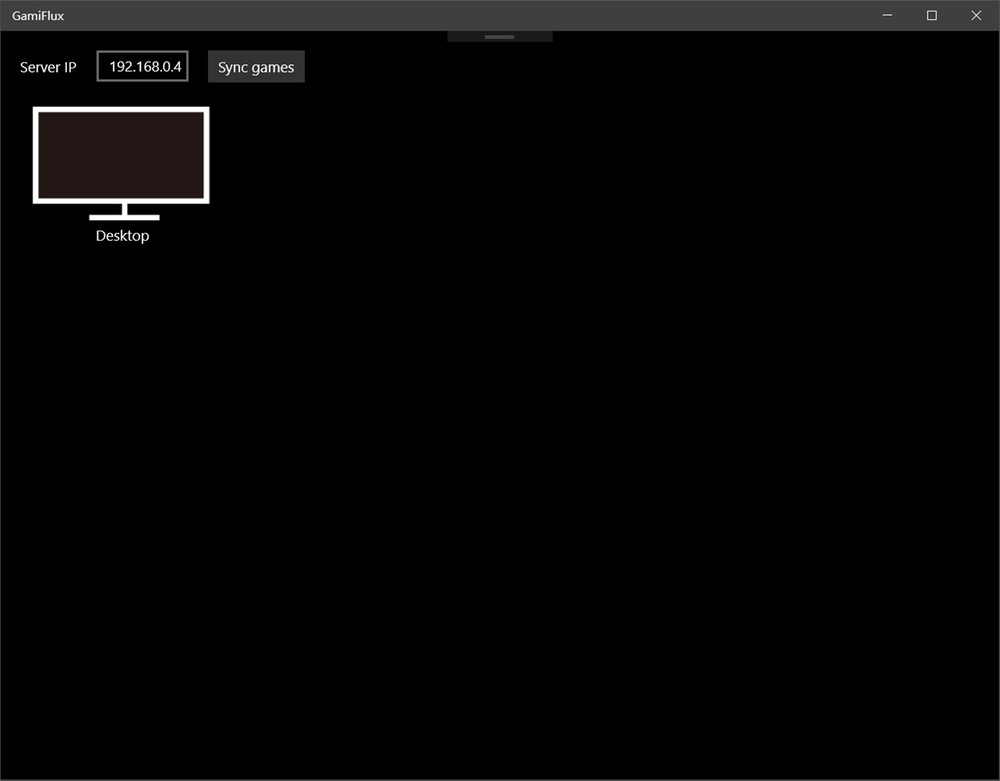Screen dimensions: 1000x781
Task: Click the dark screen inside the monitor icon
Action: tap(121, 155)
